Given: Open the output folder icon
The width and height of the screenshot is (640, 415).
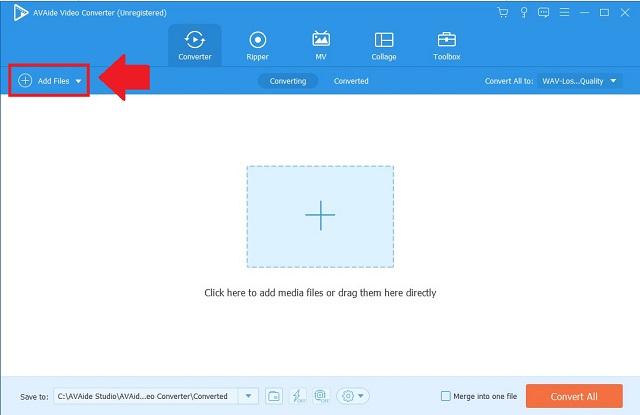Looking at the screenshot, I should click(274, 396).
